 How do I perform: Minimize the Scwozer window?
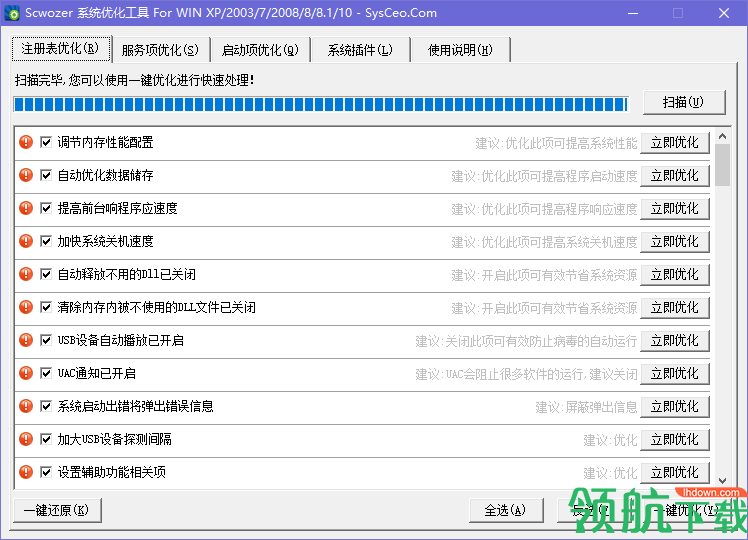tap(633, 13)
